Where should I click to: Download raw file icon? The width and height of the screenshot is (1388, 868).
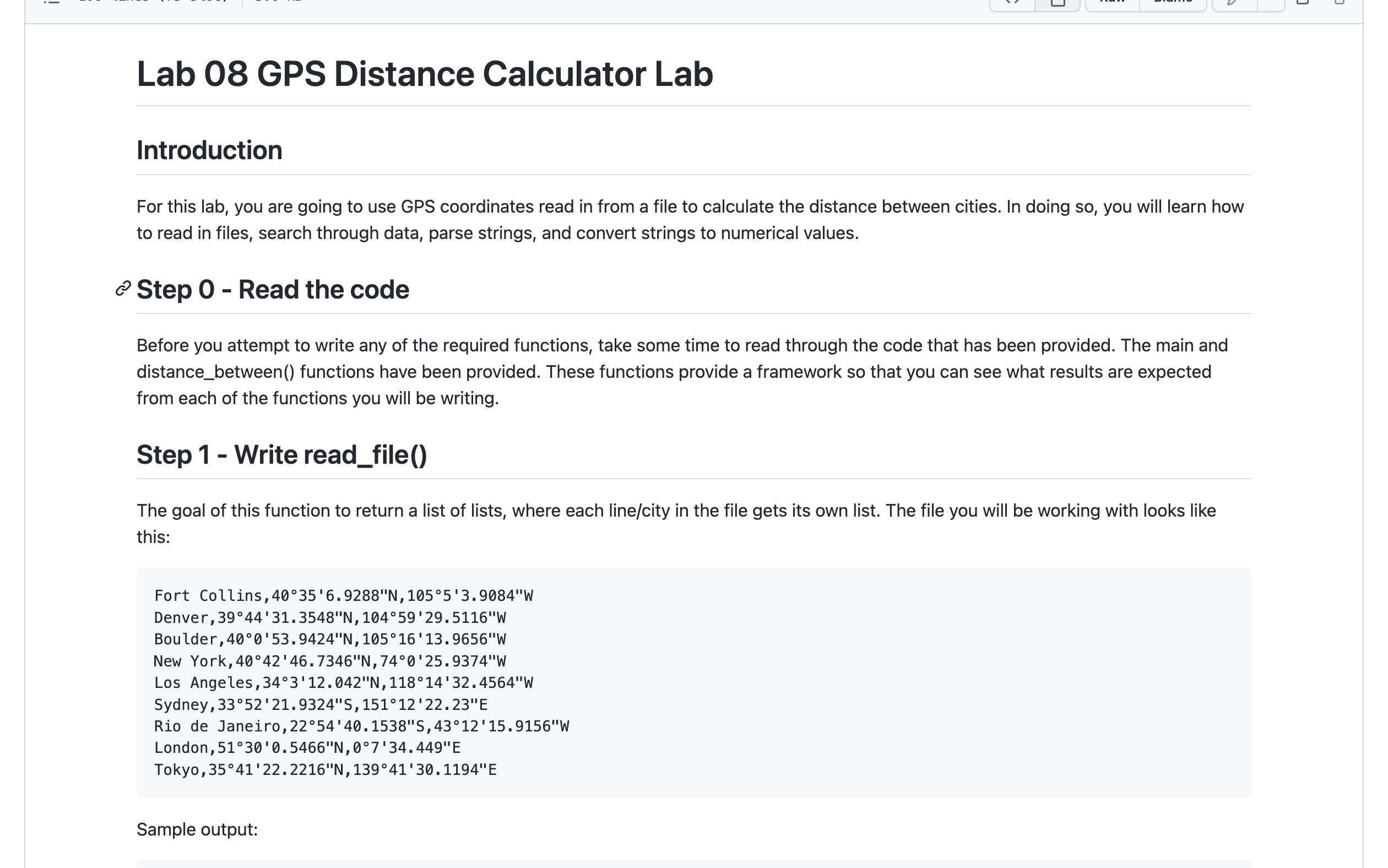(1338, 2)
